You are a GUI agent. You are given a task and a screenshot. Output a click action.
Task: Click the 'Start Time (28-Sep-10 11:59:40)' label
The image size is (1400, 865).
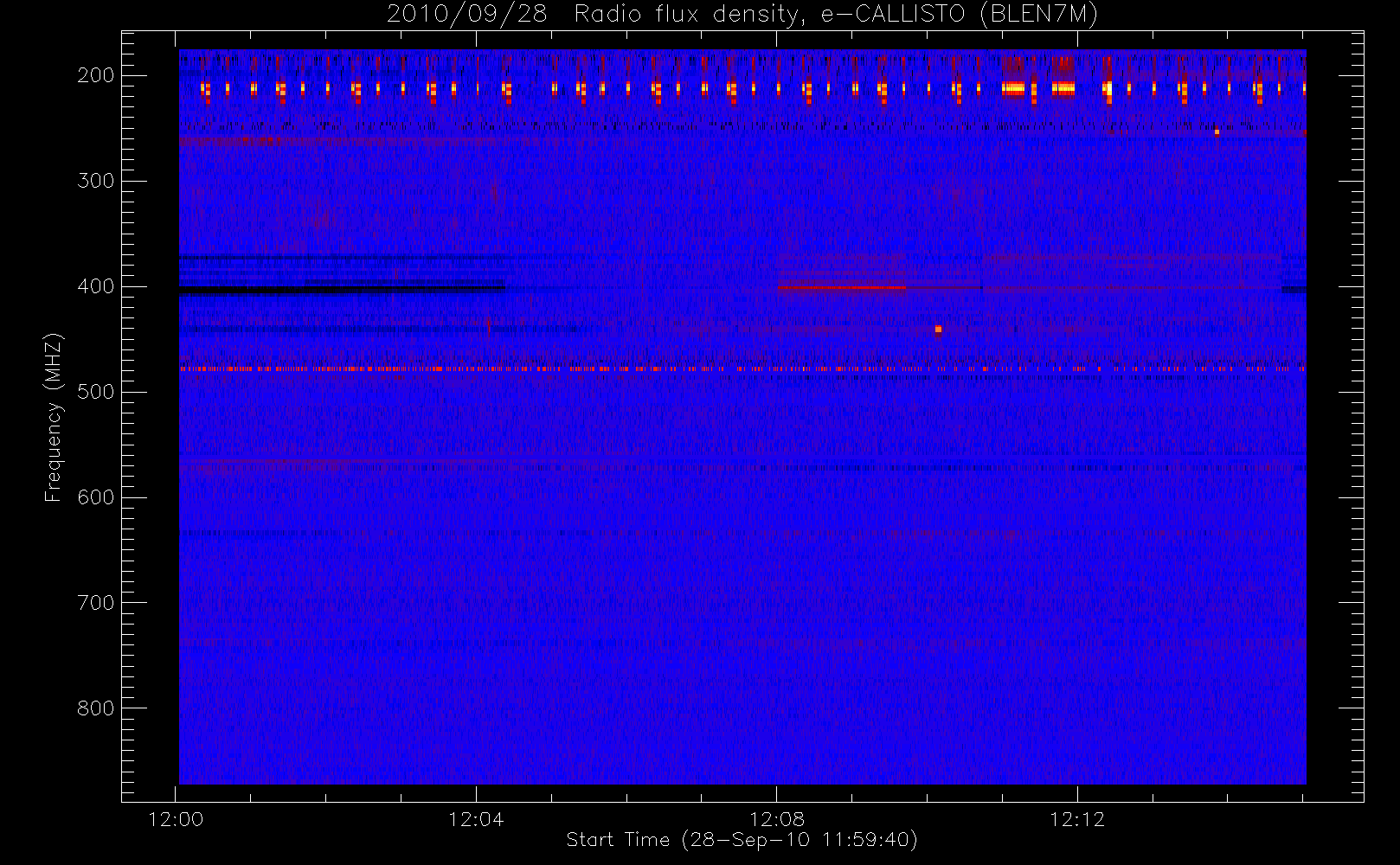(x=742, y=840)
